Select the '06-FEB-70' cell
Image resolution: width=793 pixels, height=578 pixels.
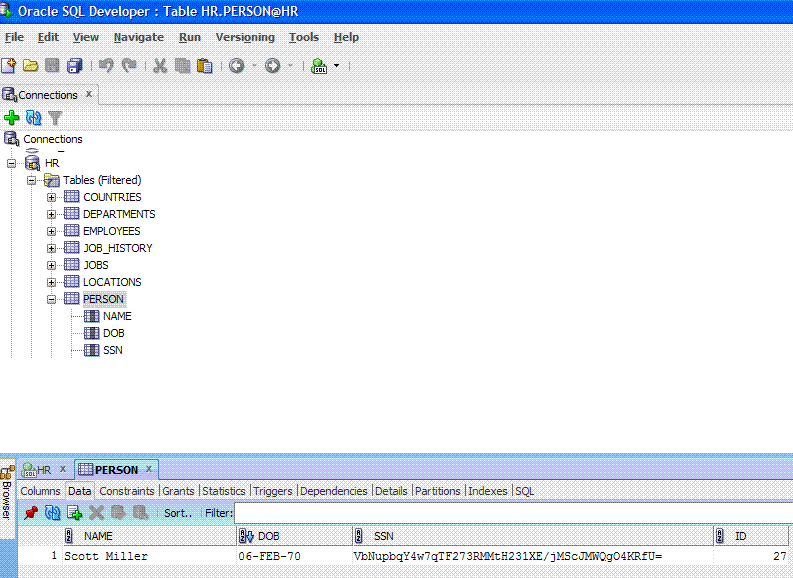[x=294, y=556]
